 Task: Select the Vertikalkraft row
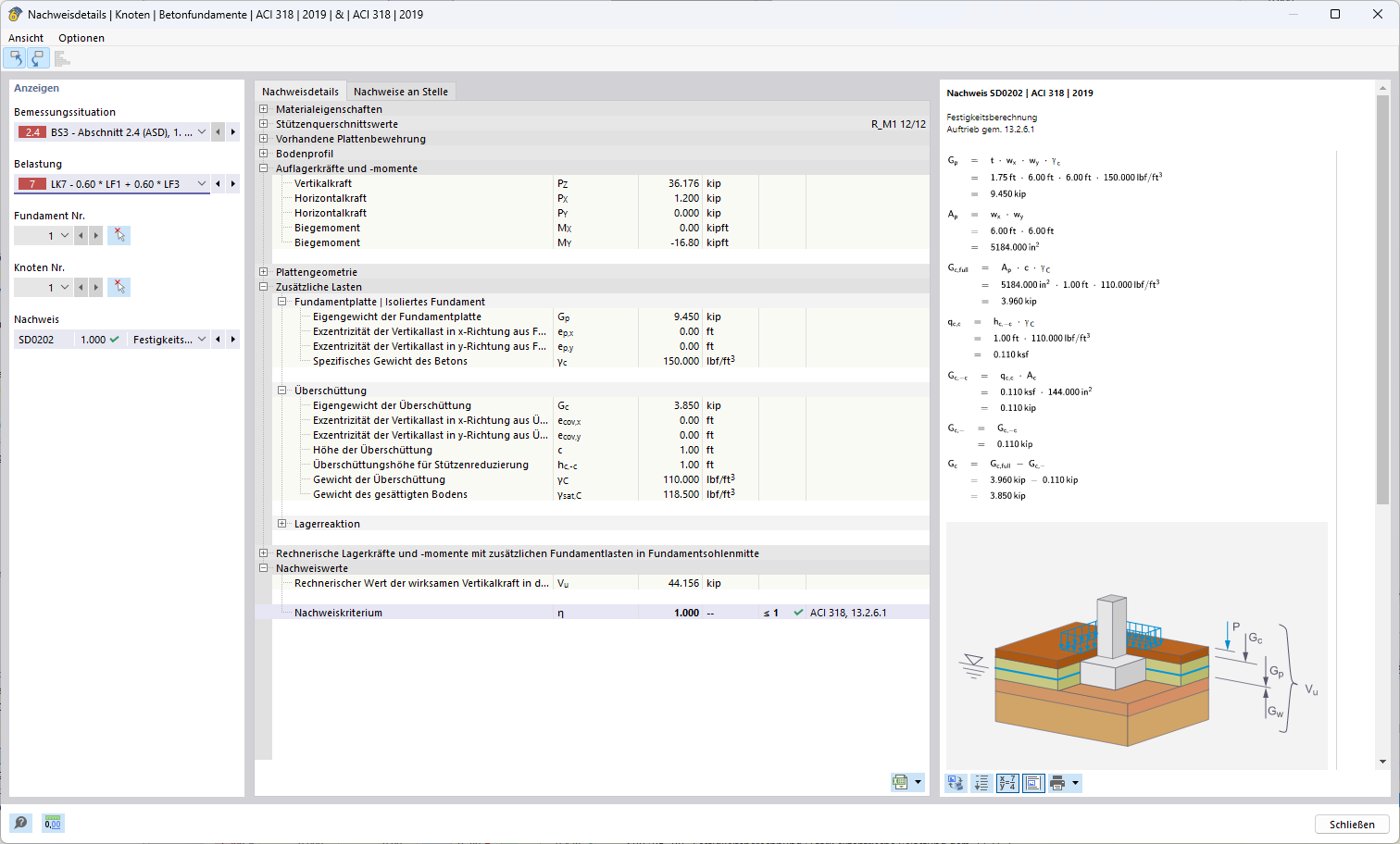point(601,183)
